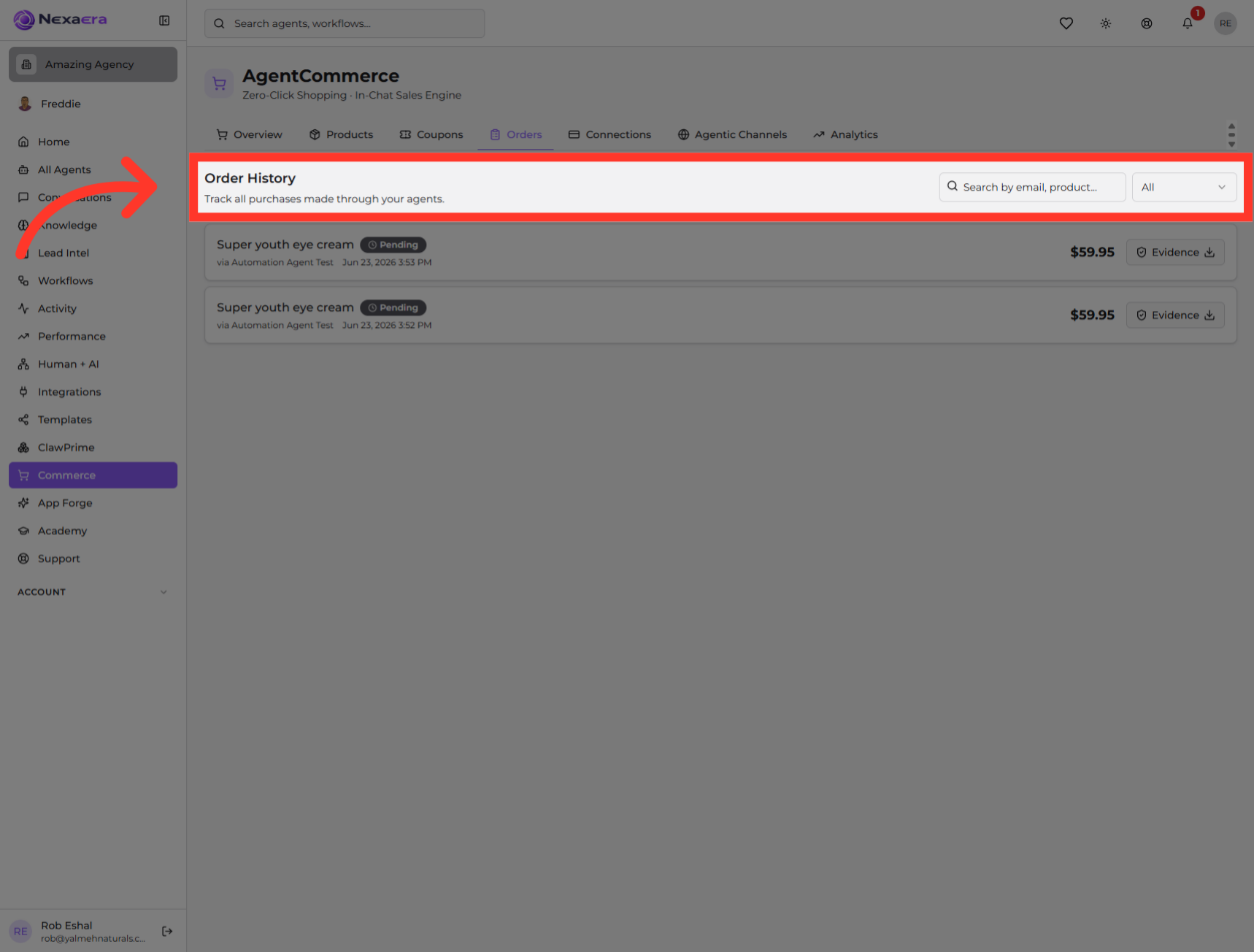This screenshot has width=1254, height=952.
Task: Click Freddie's avatar
Action: pyautogui.click(x=25, y=104)
